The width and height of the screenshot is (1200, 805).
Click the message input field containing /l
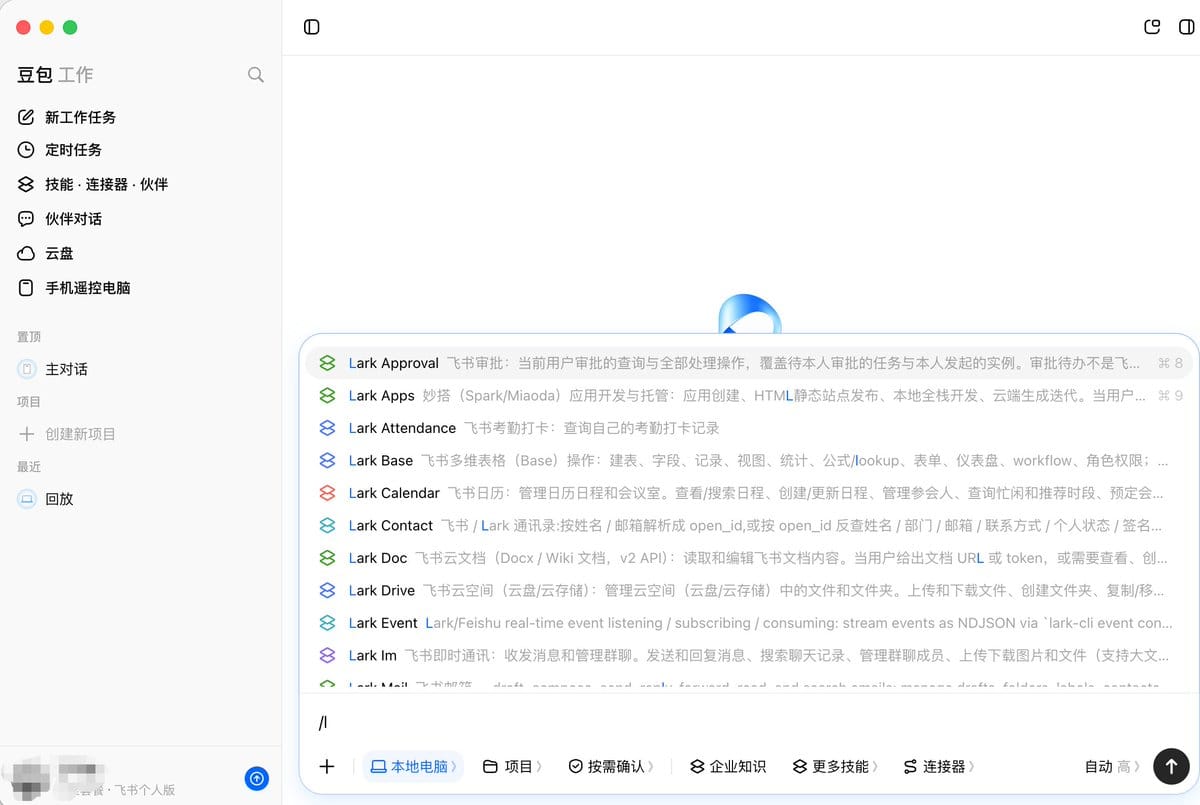click(749, 723)
